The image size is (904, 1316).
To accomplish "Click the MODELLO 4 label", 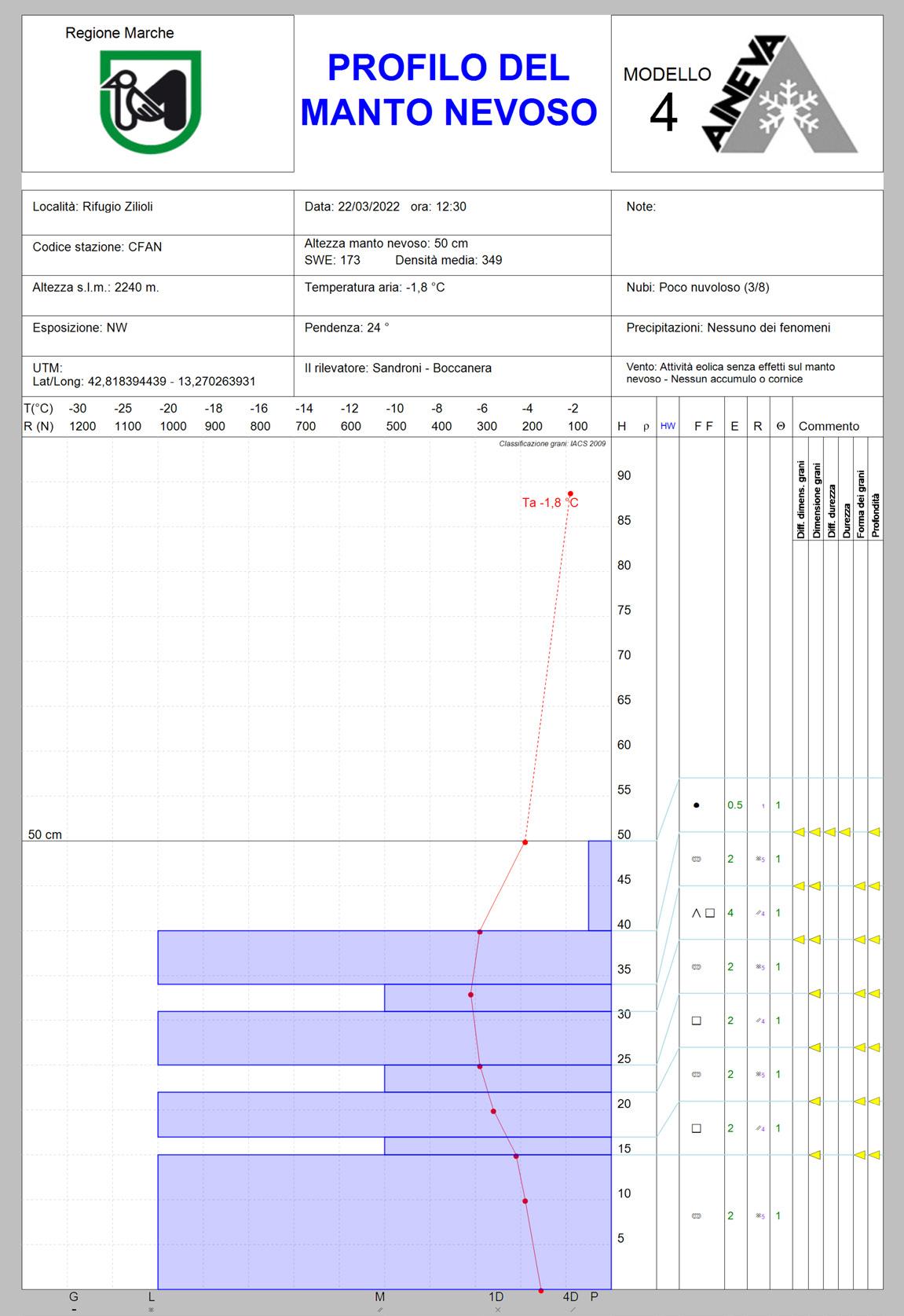I will pos(666,99).
